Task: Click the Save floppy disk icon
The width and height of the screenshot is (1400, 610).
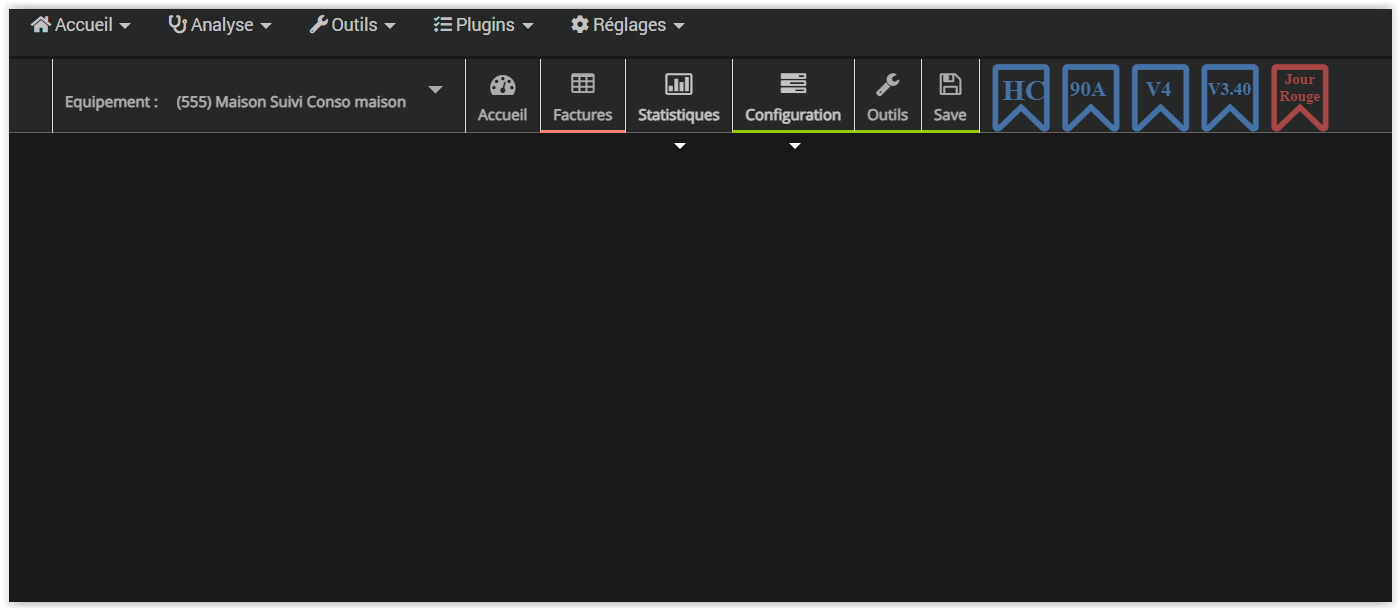Action: click(950, 84)
